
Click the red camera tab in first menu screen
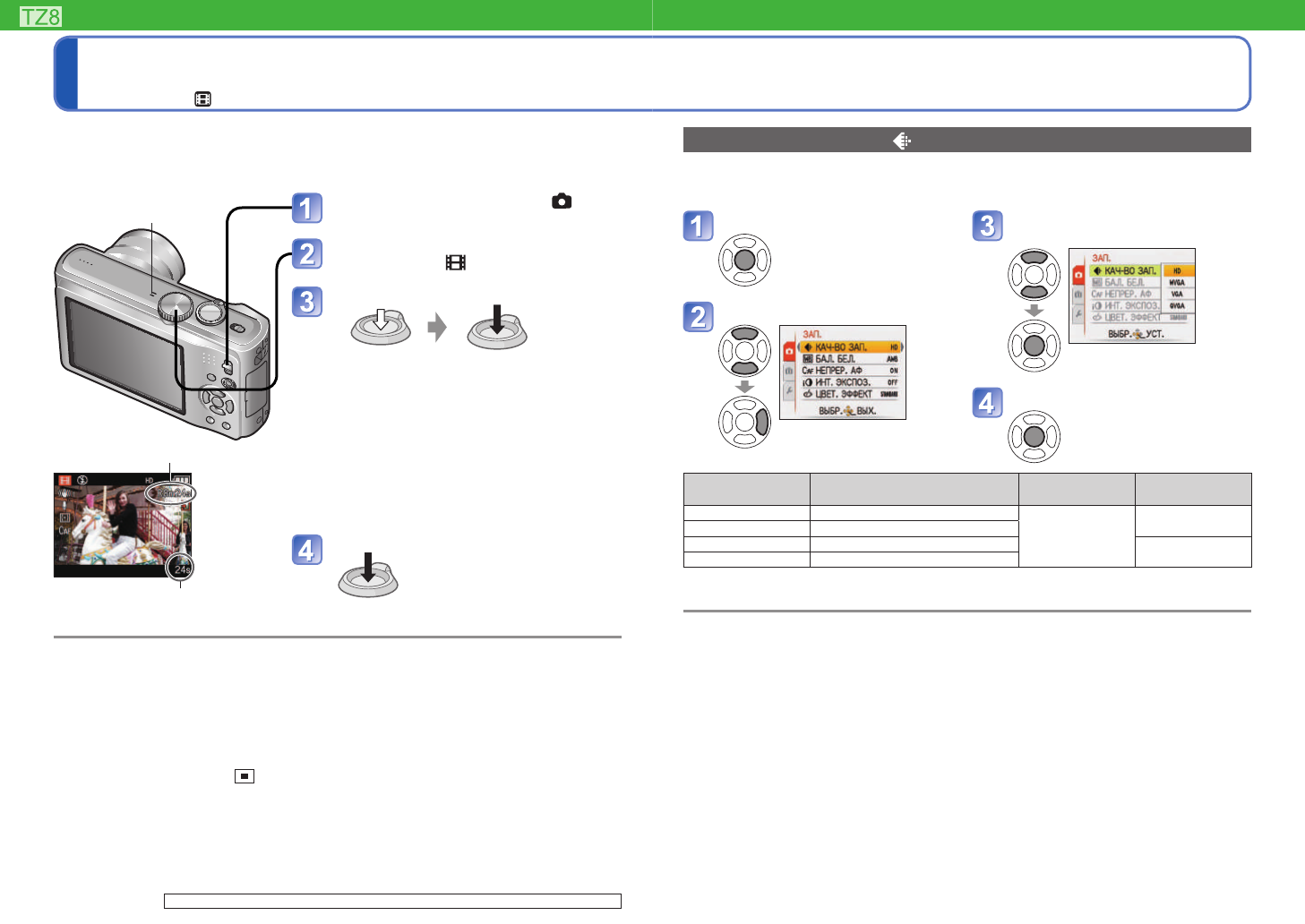789,350
